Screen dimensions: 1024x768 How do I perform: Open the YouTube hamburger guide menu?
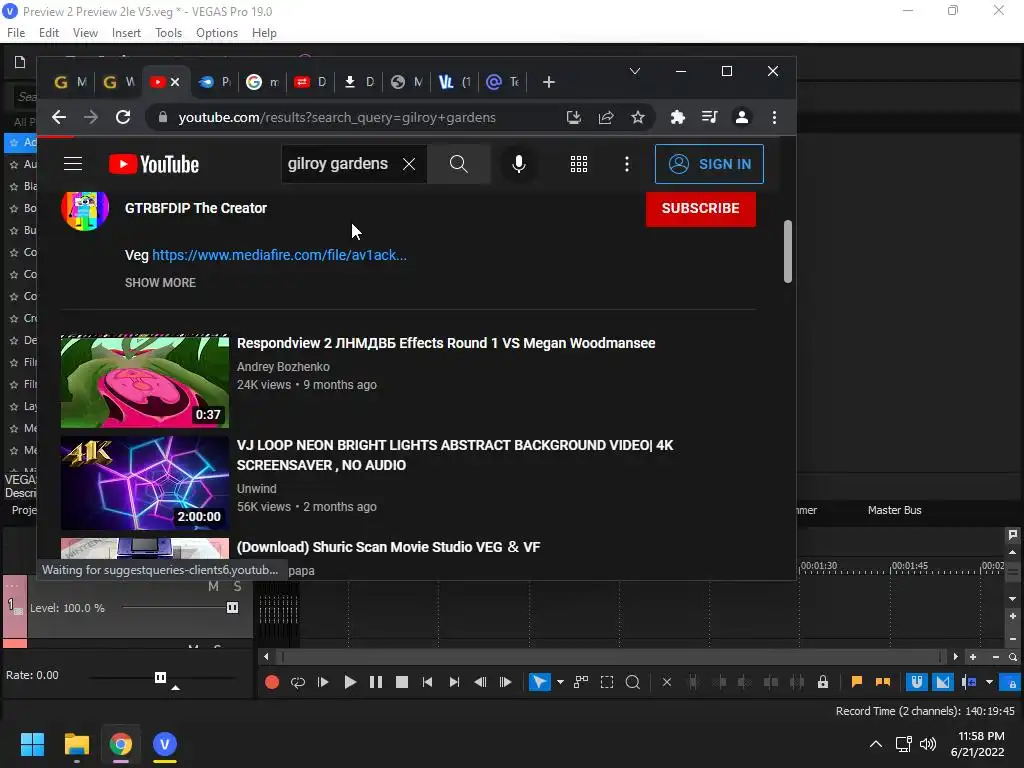tap(72, 164)
